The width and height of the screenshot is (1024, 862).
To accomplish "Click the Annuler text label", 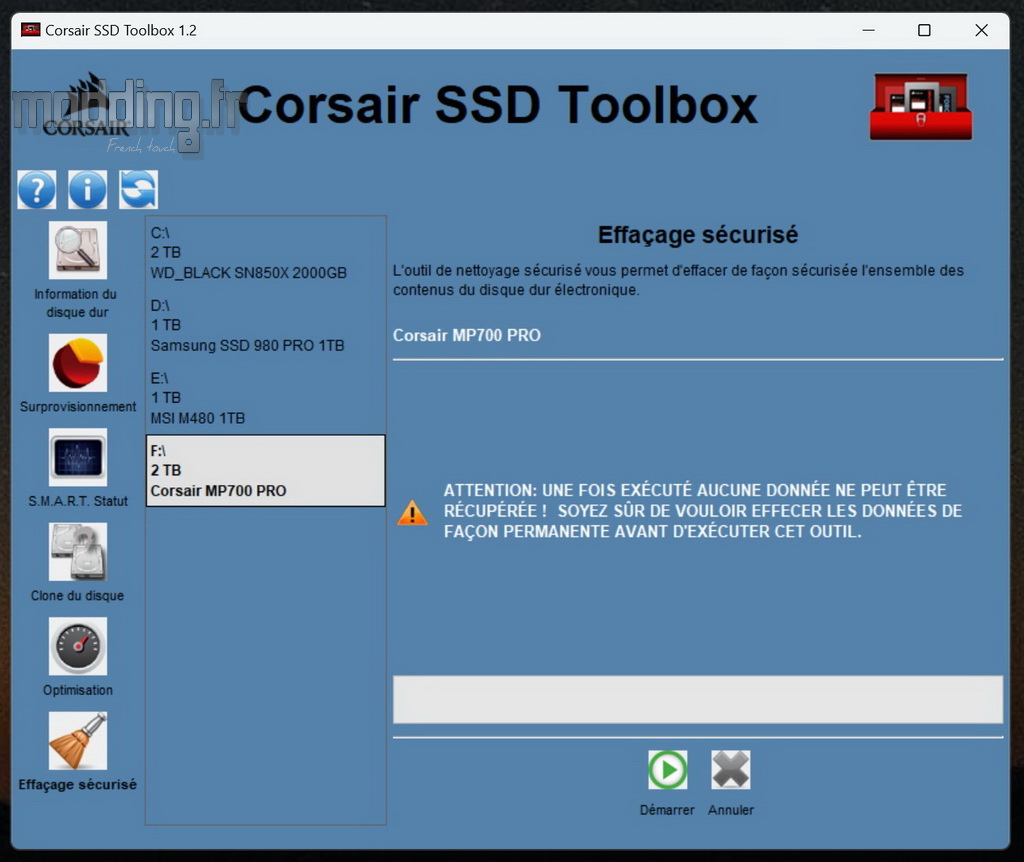I will pos(731,810).
